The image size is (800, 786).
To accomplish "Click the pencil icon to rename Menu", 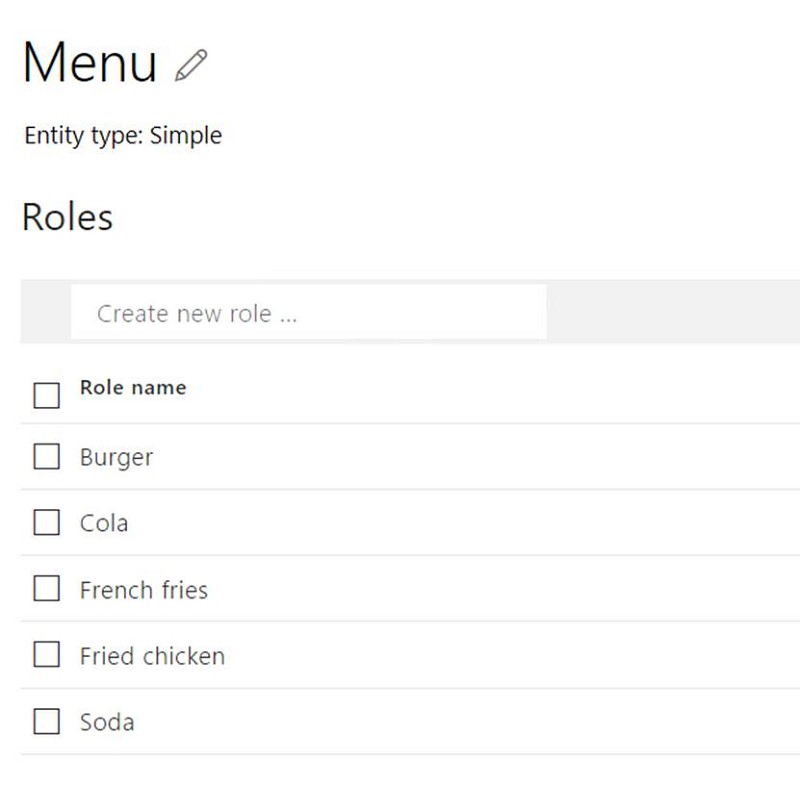I will tap(191, 65).
